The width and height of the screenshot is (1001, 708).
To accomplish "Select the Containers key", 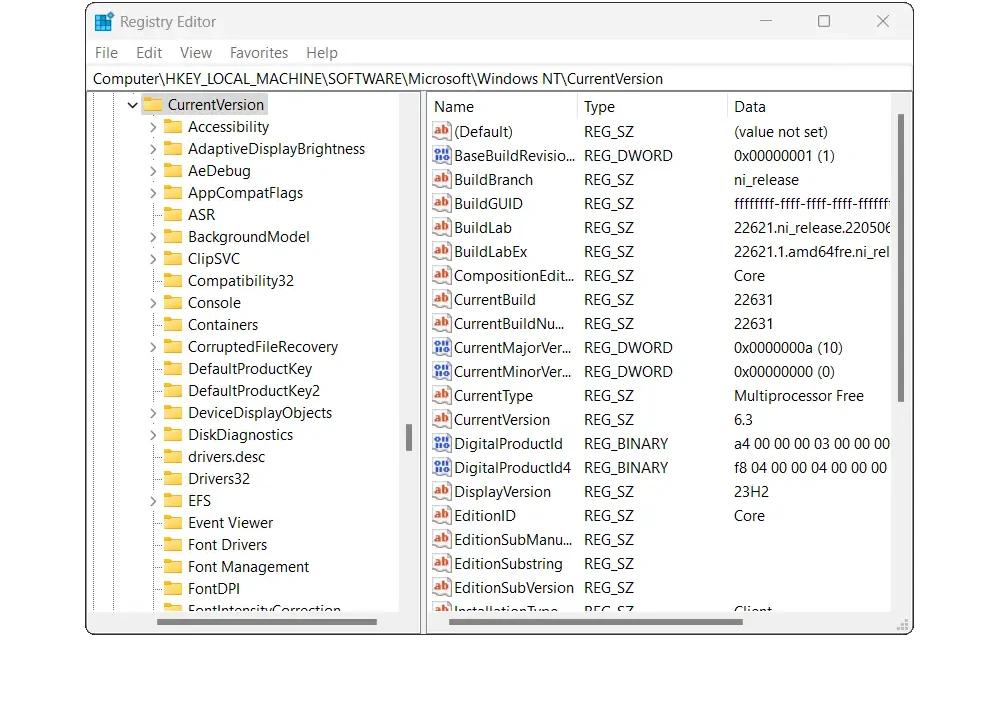I will [223, 325].
